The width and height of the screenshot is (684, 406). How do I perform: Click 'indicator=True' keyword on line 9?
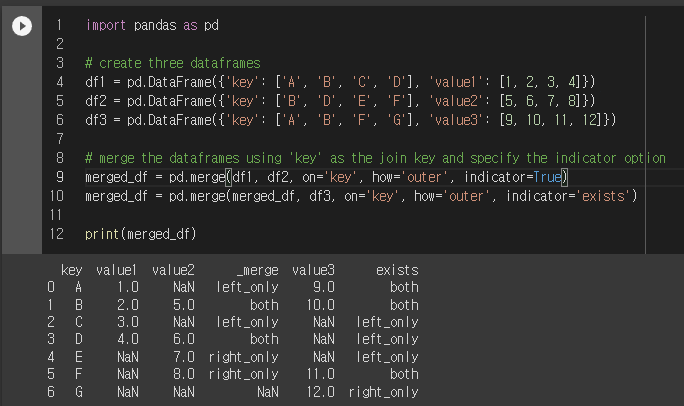[513, 177]
